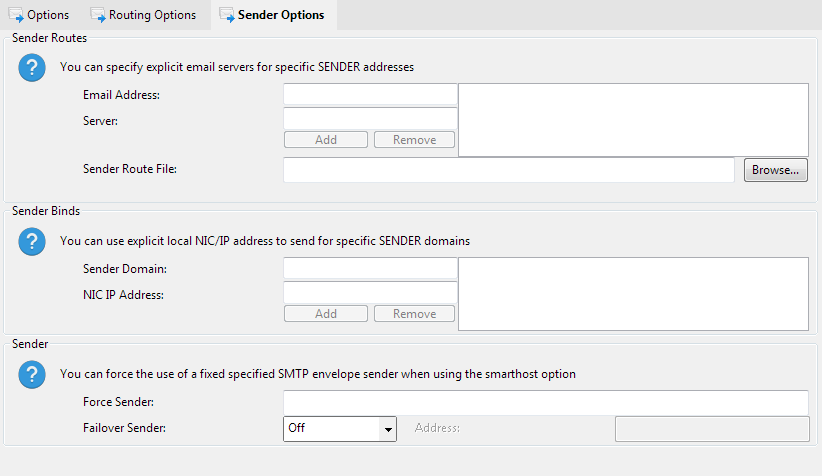Image resolution: width=822 pixels, height=476 pixels.
Task: Click the Sender Binds list box
Action: [x=632, y=293]
